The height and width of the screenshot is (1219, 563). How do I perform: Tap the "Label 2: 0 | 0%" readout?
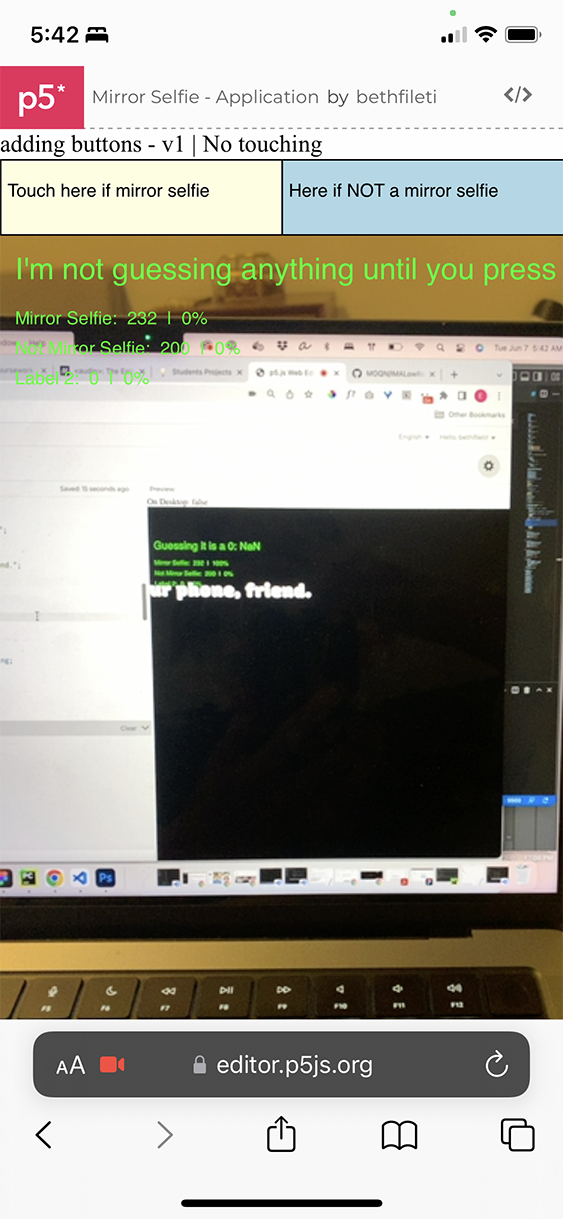point(82,378)
